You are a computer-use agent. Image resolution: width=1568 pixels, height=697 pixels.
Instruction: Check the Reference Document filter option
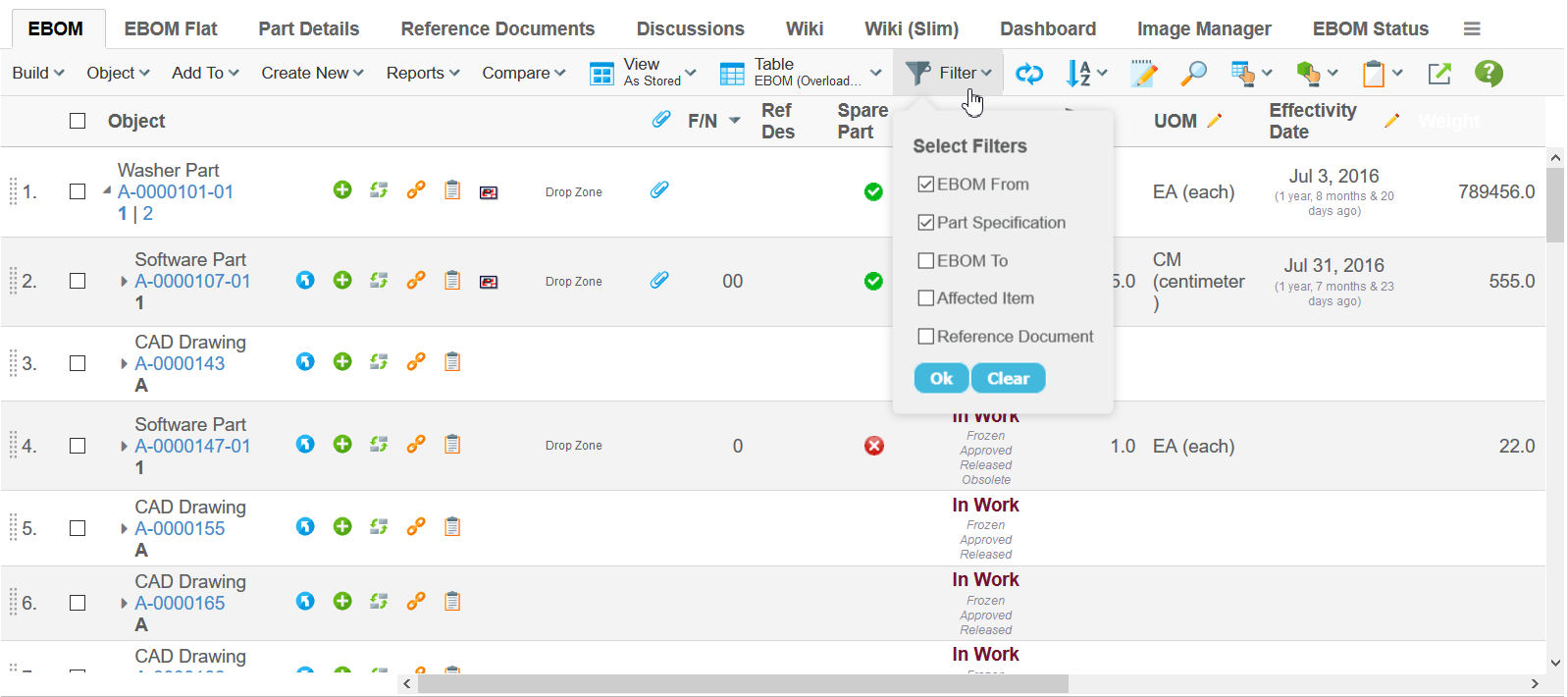tap(925, 337)
